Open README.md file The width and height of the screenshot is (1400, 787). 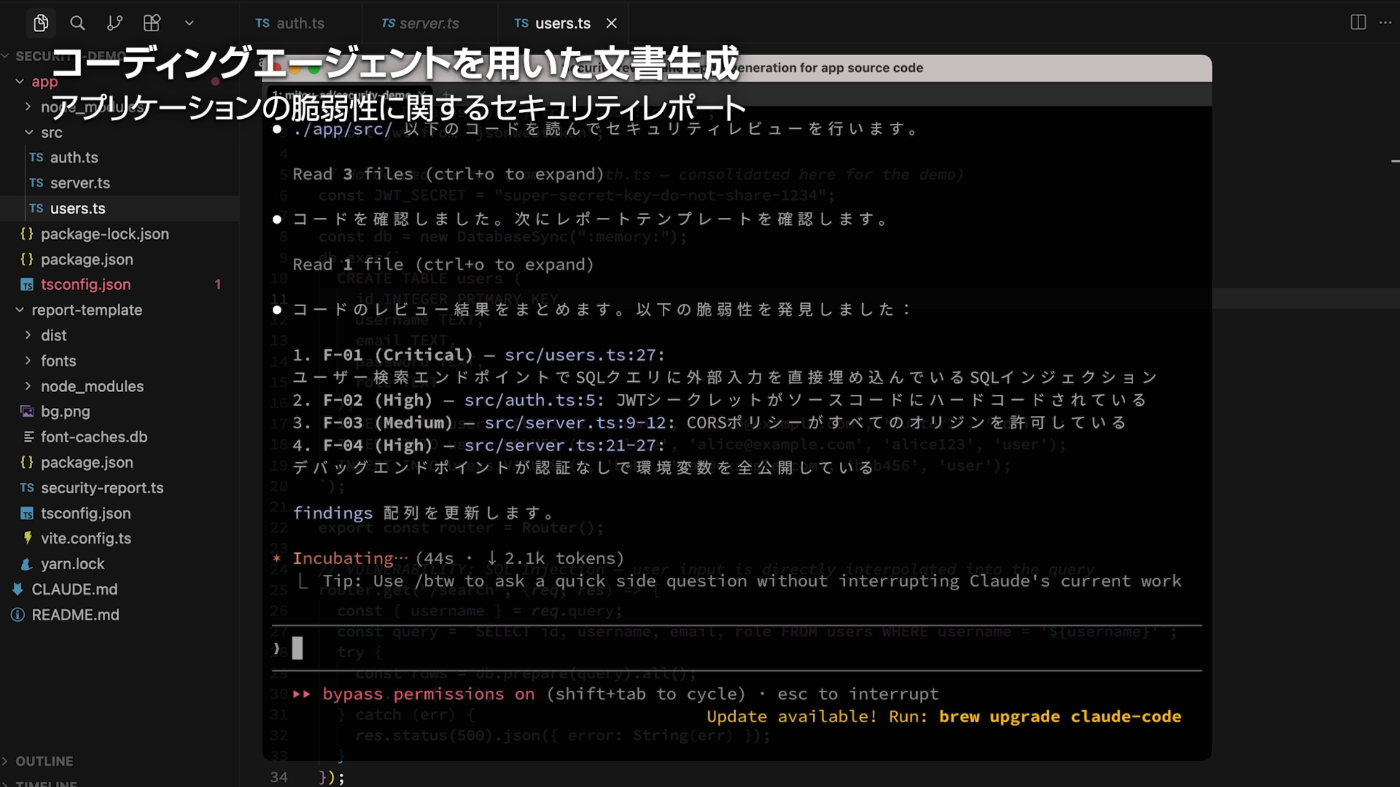coord(75,615)
